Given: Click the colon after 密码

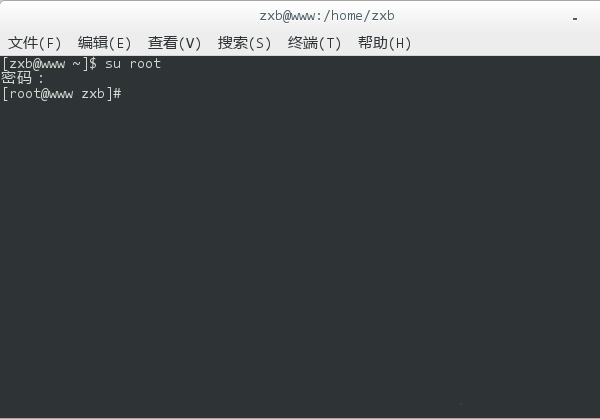Looking at the screenshot, I should (x=40, y=78).
